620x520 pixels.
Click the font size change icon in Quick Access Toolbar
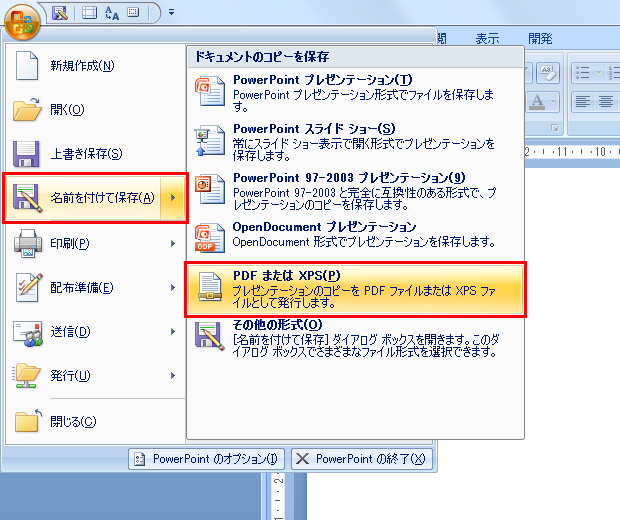tap(112, 13)
